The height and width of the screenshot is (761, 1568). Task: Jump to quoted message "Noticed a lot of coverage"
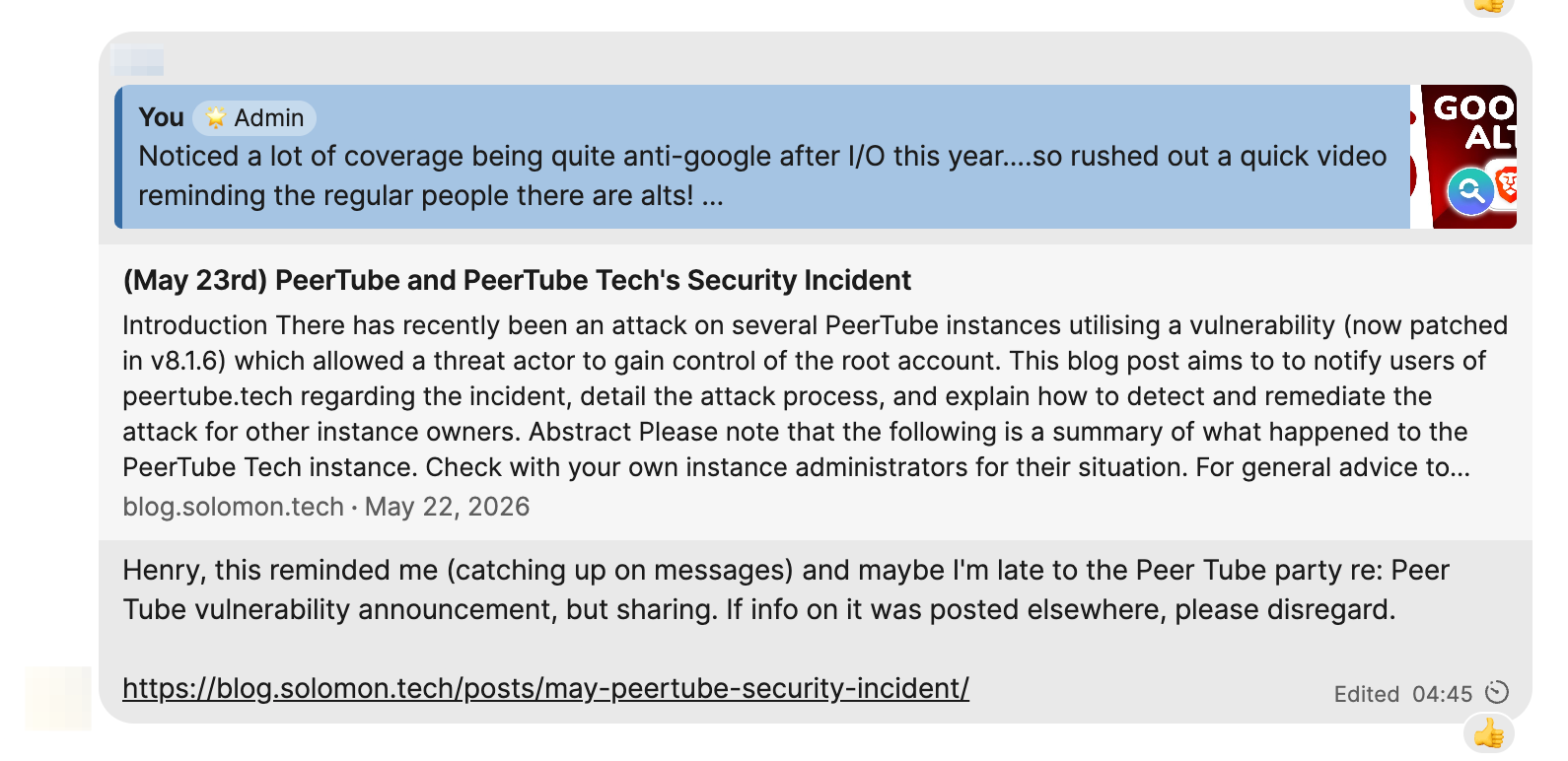click(762, 175)
